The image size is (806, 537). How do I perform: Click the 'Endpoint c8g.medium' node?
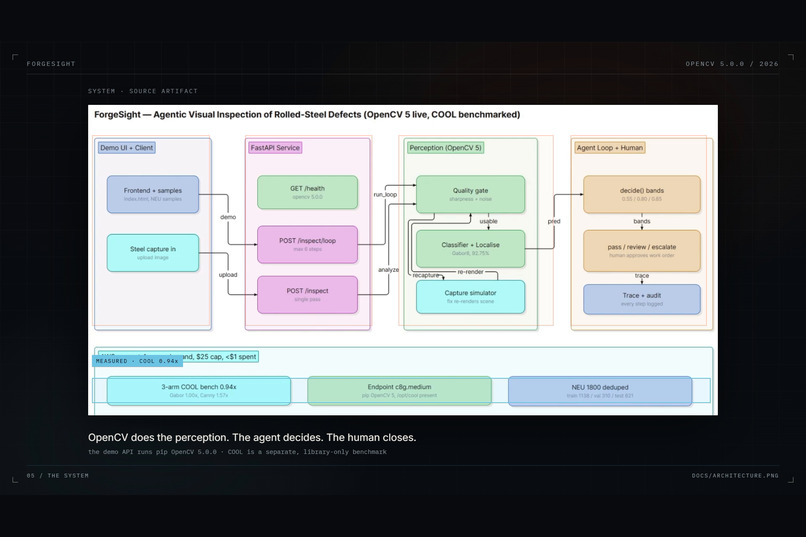[x=399, y=391]
